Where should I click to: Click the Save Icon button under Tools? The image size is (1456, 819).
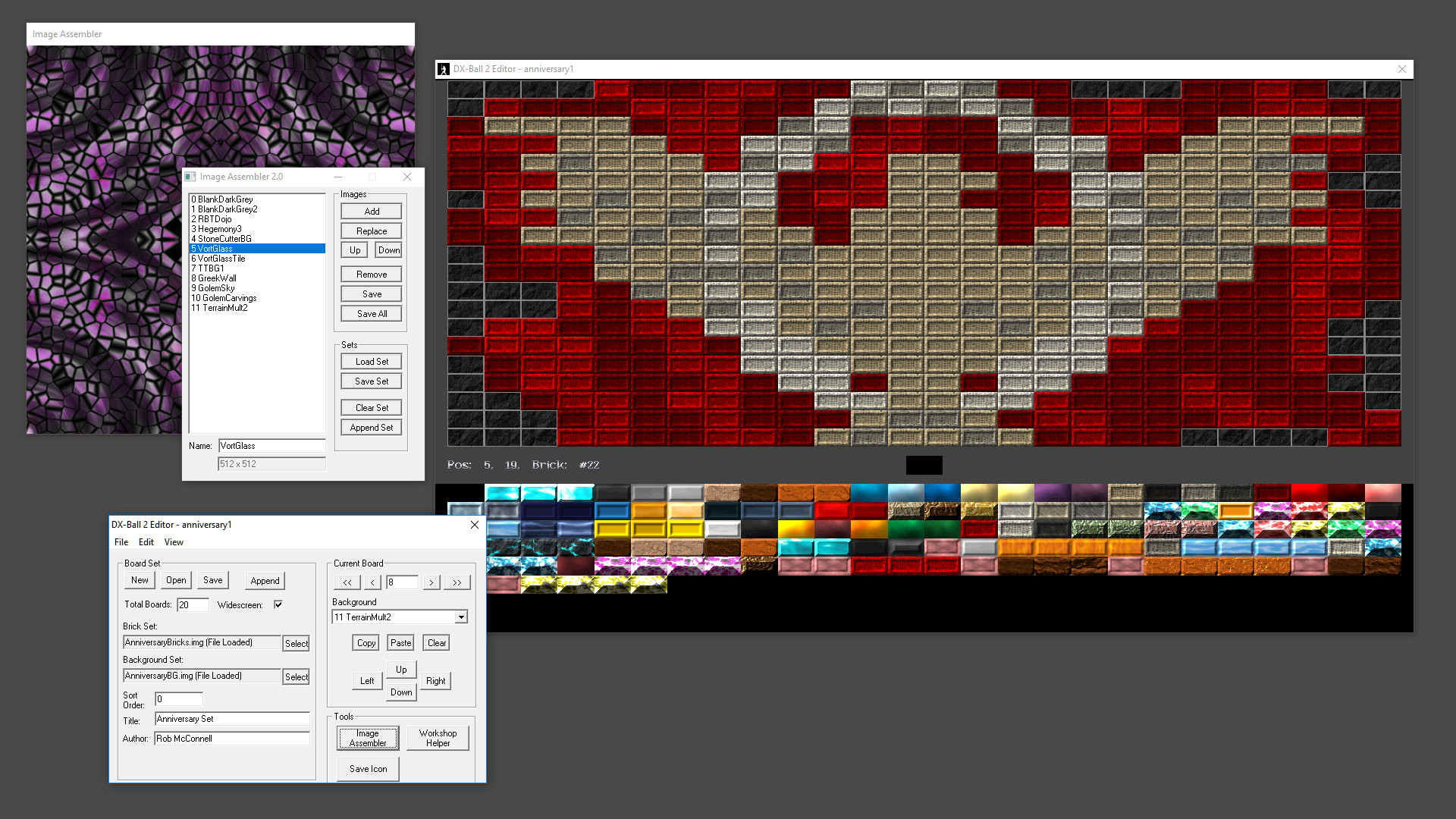[367, 768]
